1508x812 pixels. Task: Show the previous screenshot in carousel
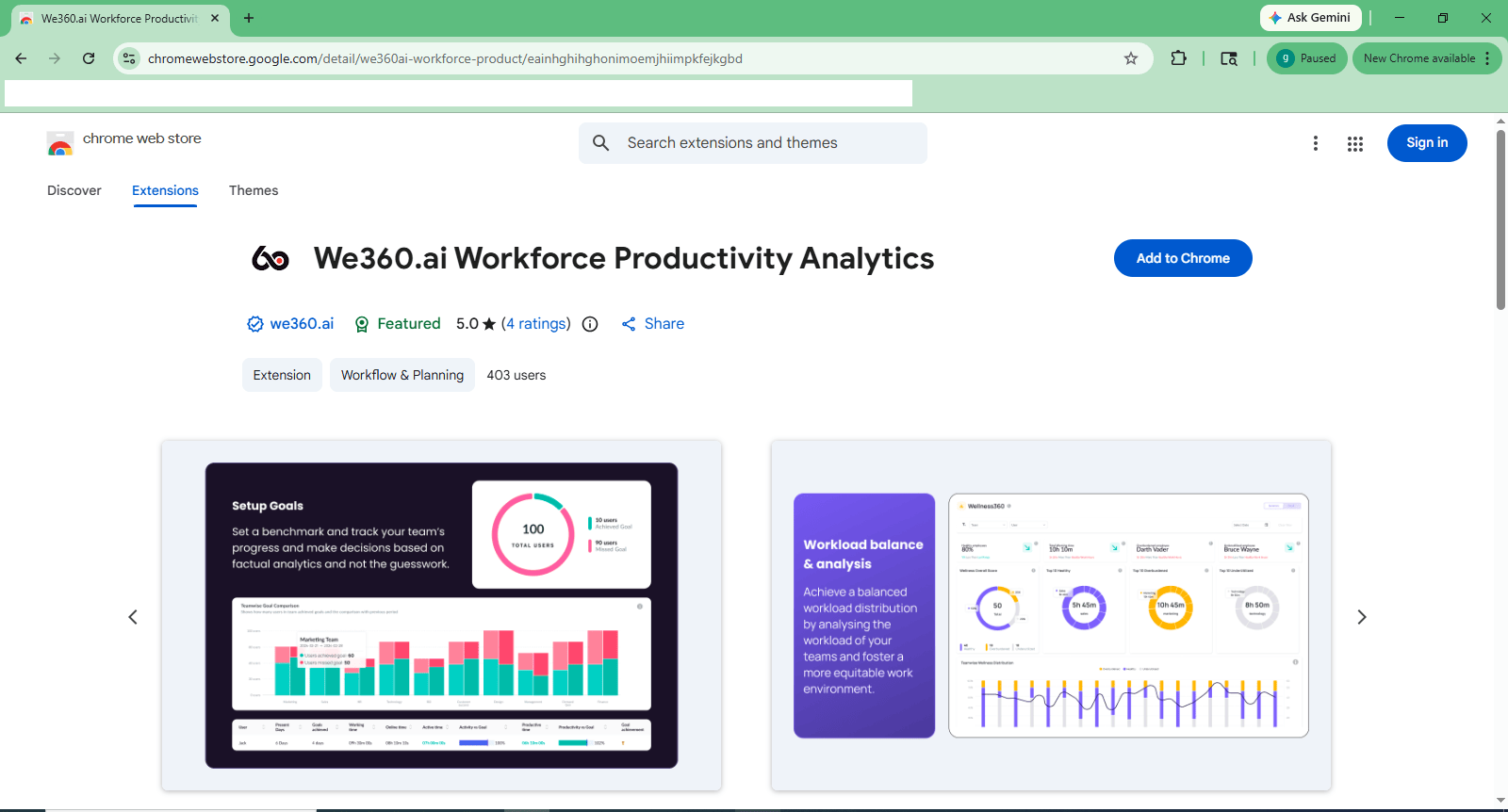(133, 617)
